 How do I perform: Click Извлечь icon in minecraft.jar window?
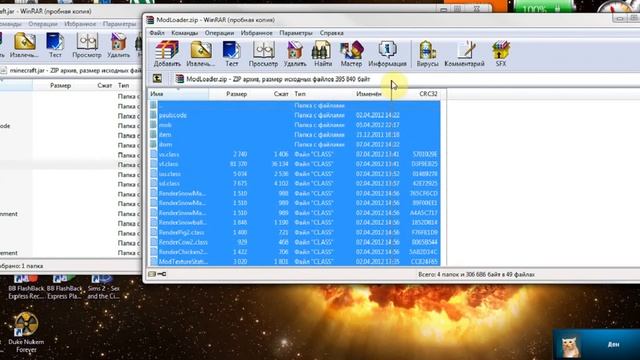(24, 44)
